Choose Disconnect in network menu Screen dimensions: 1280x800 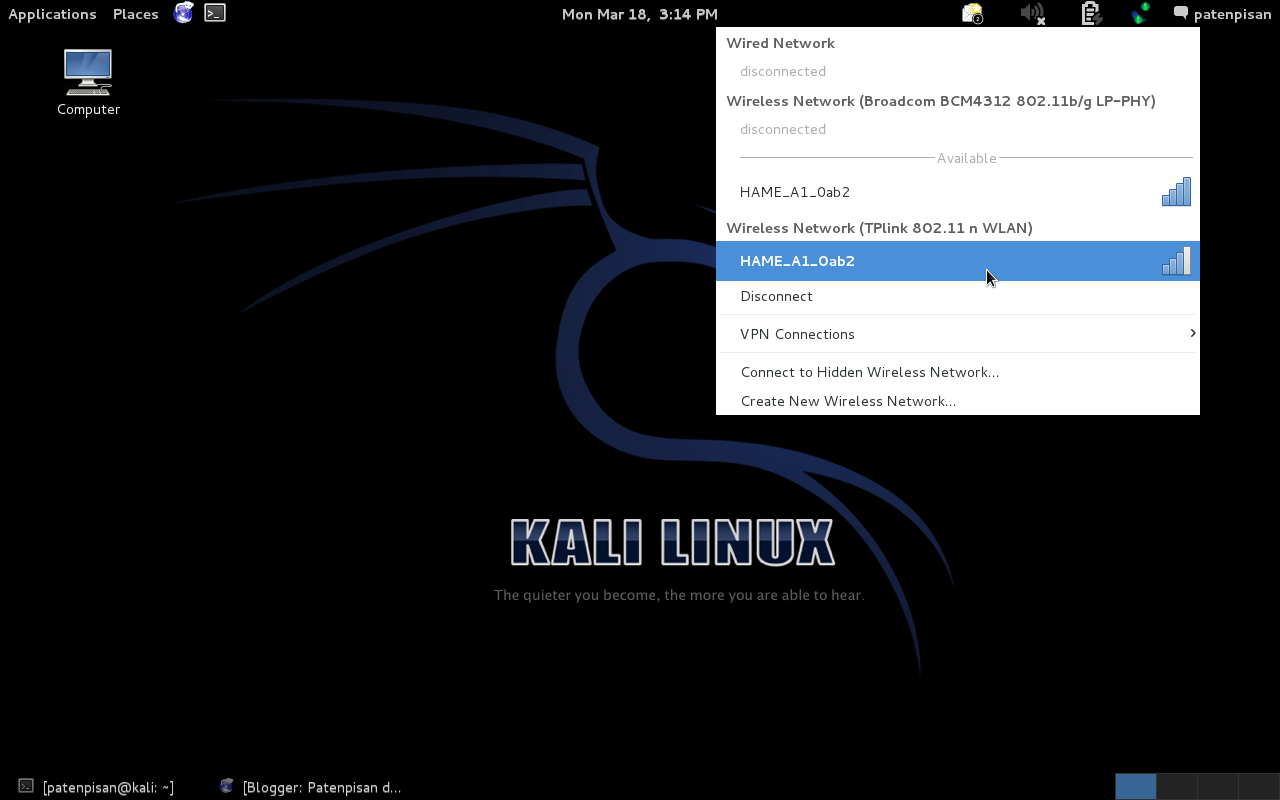point(958,296)
